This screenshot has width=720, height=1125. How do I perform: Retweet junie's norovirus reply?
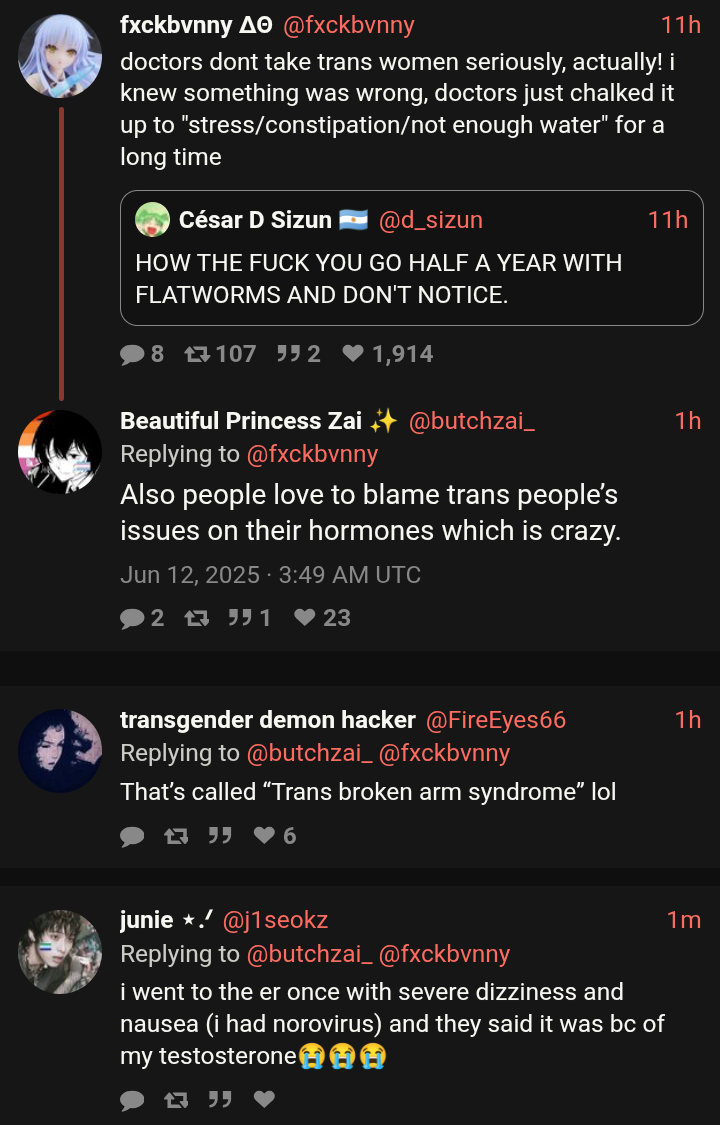[x=176, y=1100]
